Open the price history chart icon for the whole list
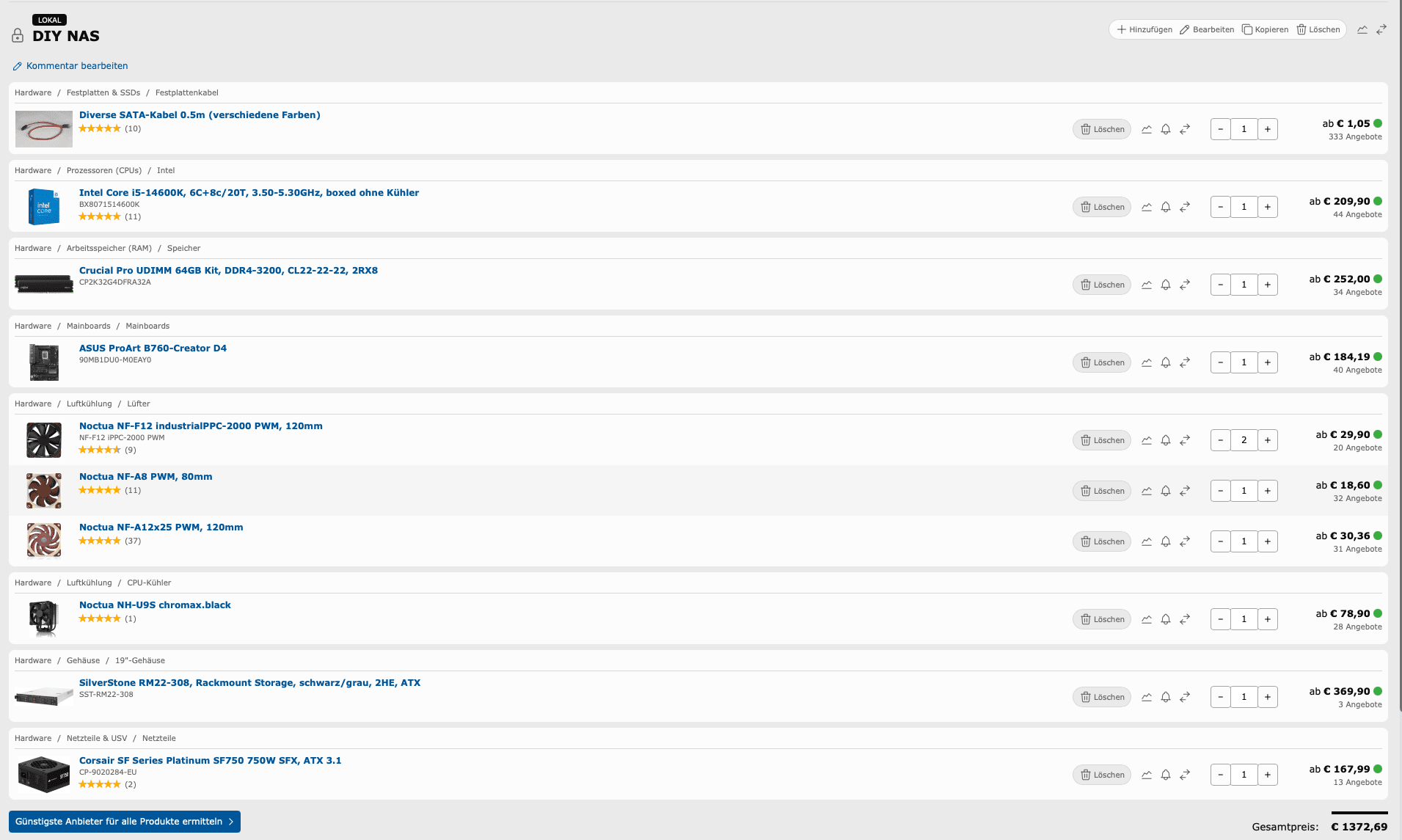This screenshot has width=1402, height=840. pos(1362,29)
